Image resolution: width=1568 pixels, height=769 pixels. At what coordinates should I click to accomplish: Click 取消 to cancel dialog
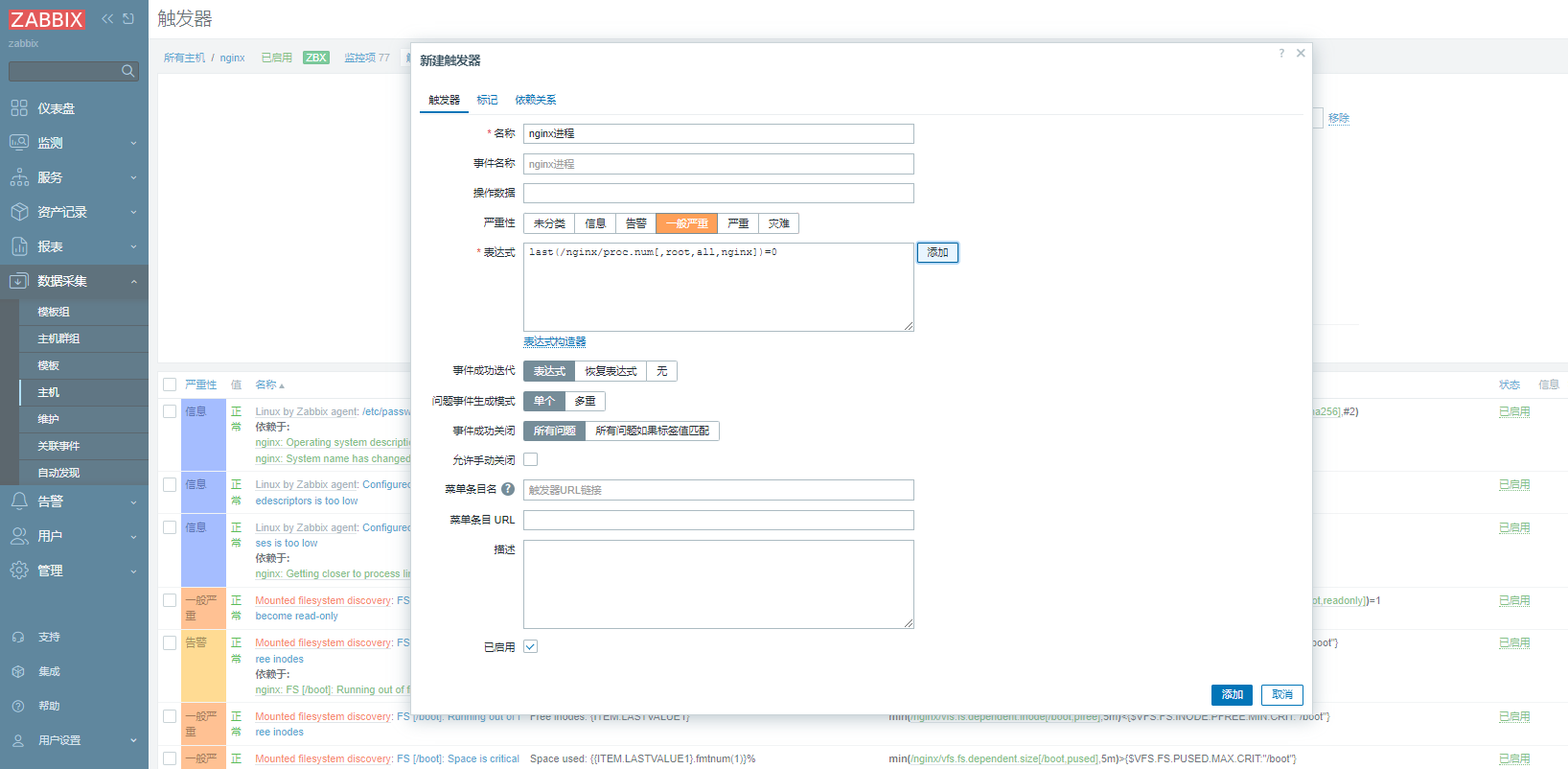(1282, 694)
